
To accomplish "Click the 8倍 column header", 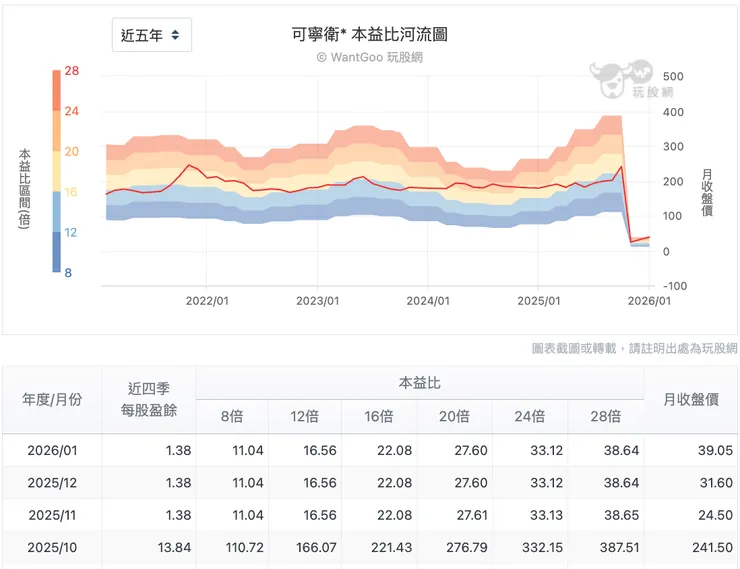I will pyautogui.click(x=232, y=416).
